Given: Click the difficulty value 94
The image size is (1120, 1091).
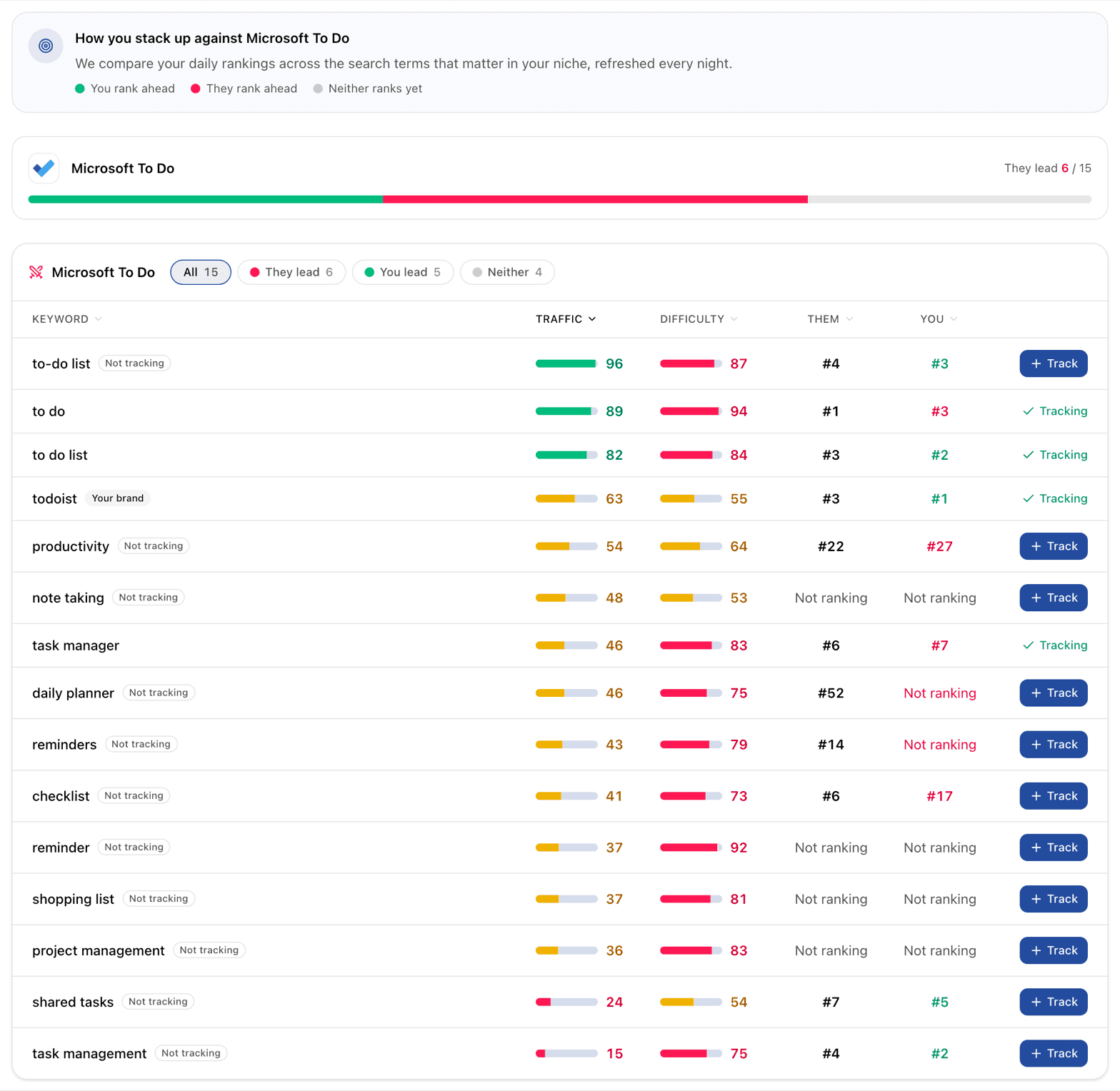Looking at the screenshot, I should pos(739,411).
